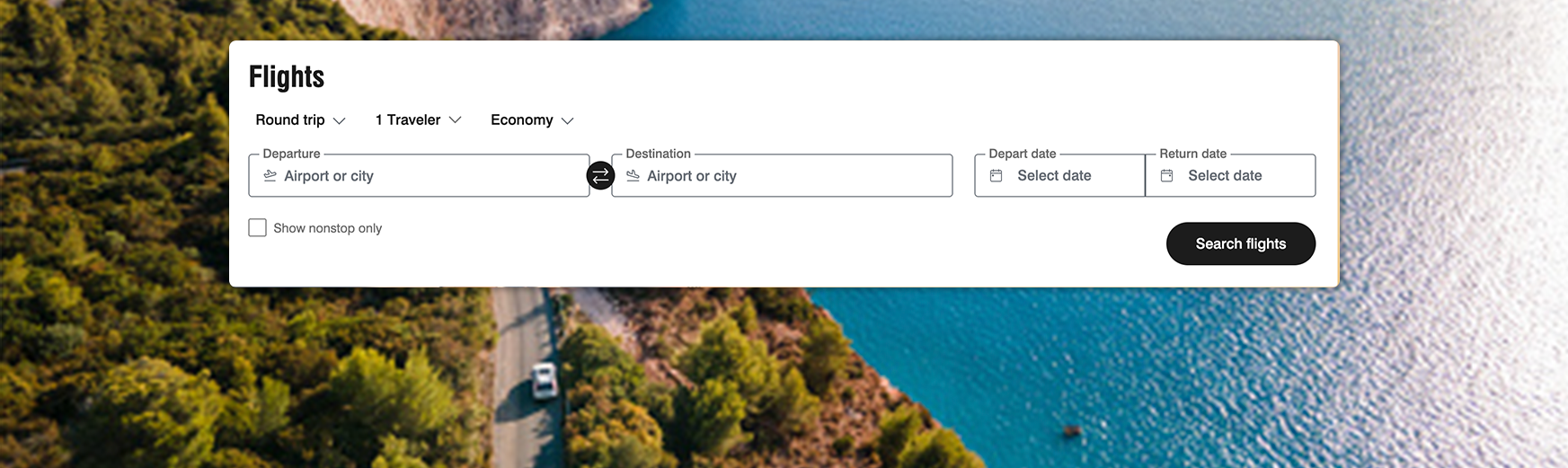Click the destination landing plane icon

[x=633, y=176]
